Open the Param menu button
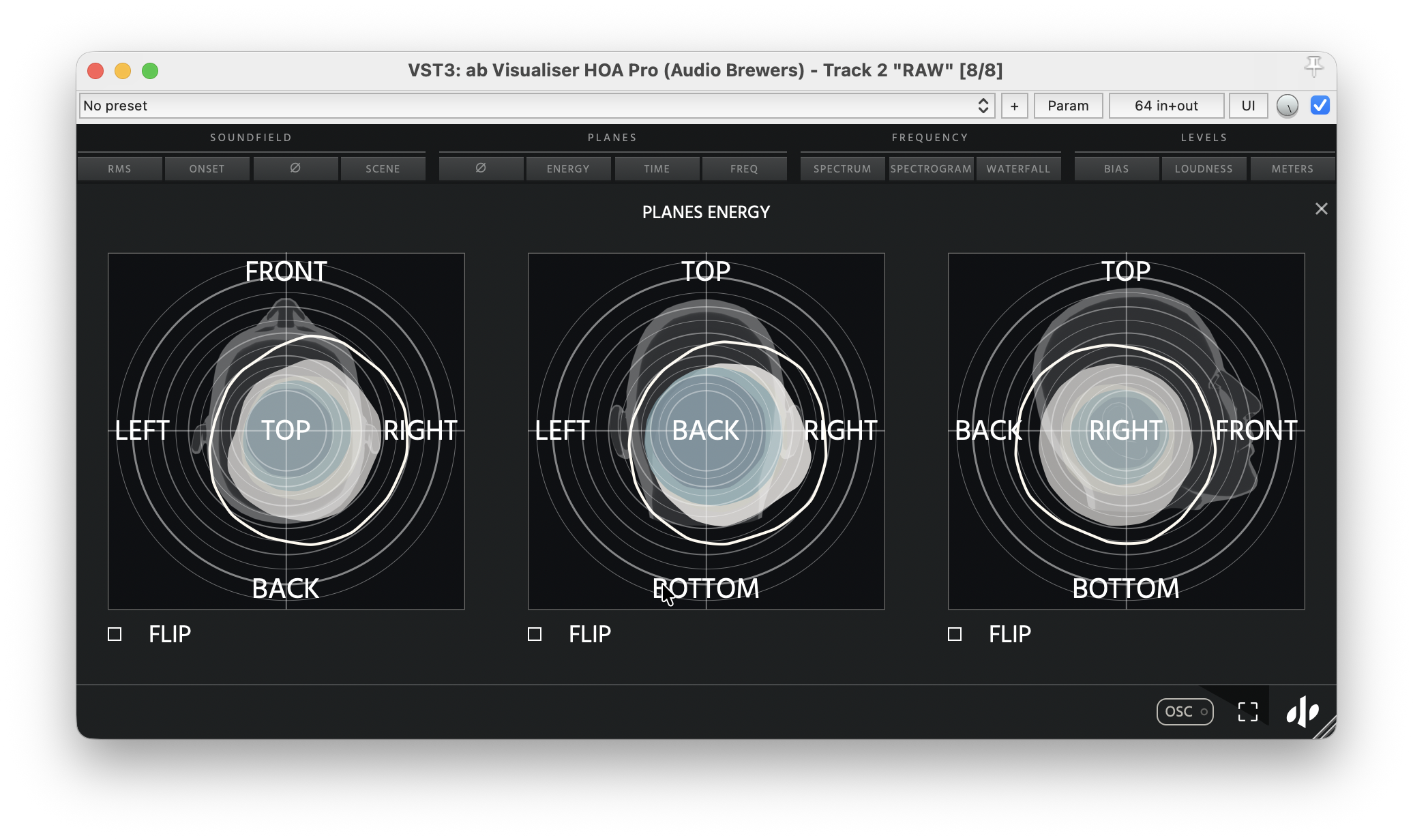Image resolution: width=1413 pixels, height=840 pixels. point(1068,106)
